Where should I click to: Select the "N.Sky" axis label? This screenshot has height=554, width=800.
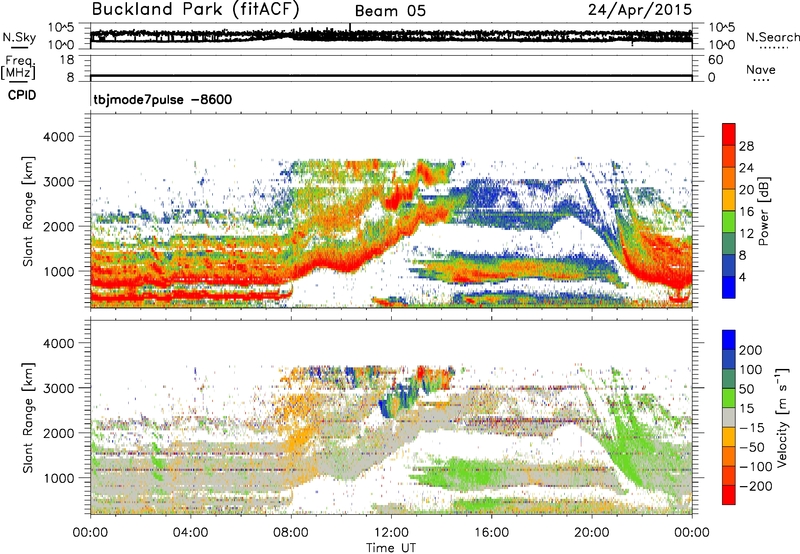19,37
